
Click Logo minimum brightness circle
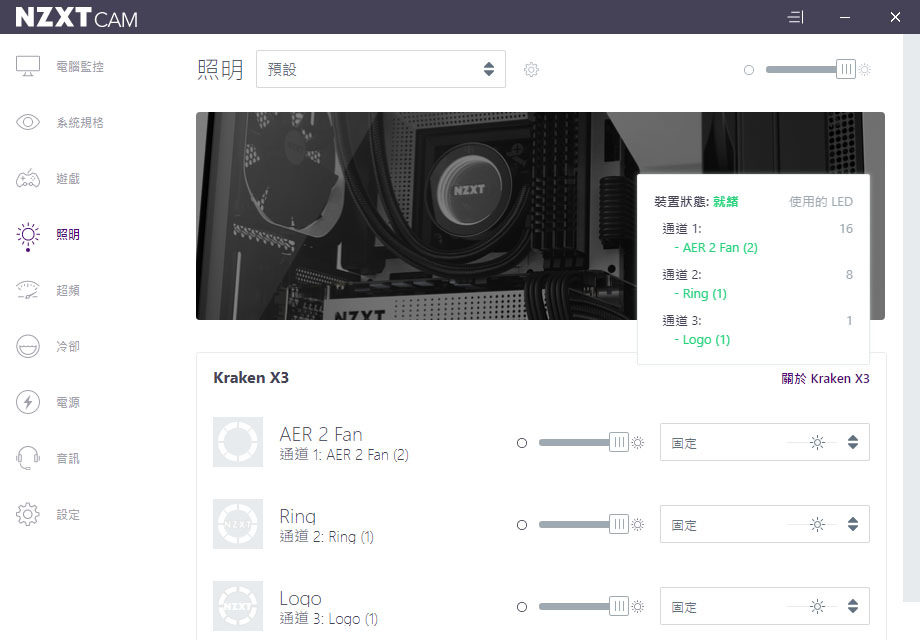point(522,607)
